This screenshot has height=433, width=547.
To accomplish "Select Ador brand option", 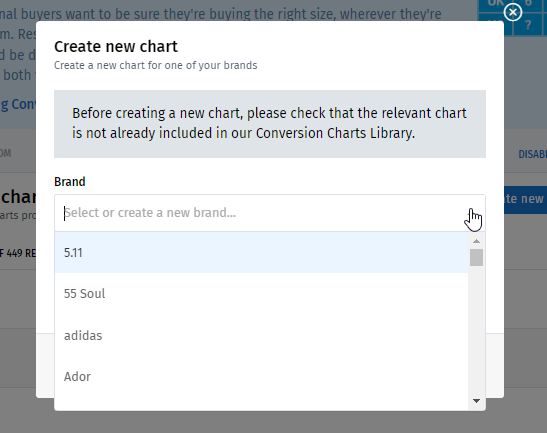I will coord(261,376).
